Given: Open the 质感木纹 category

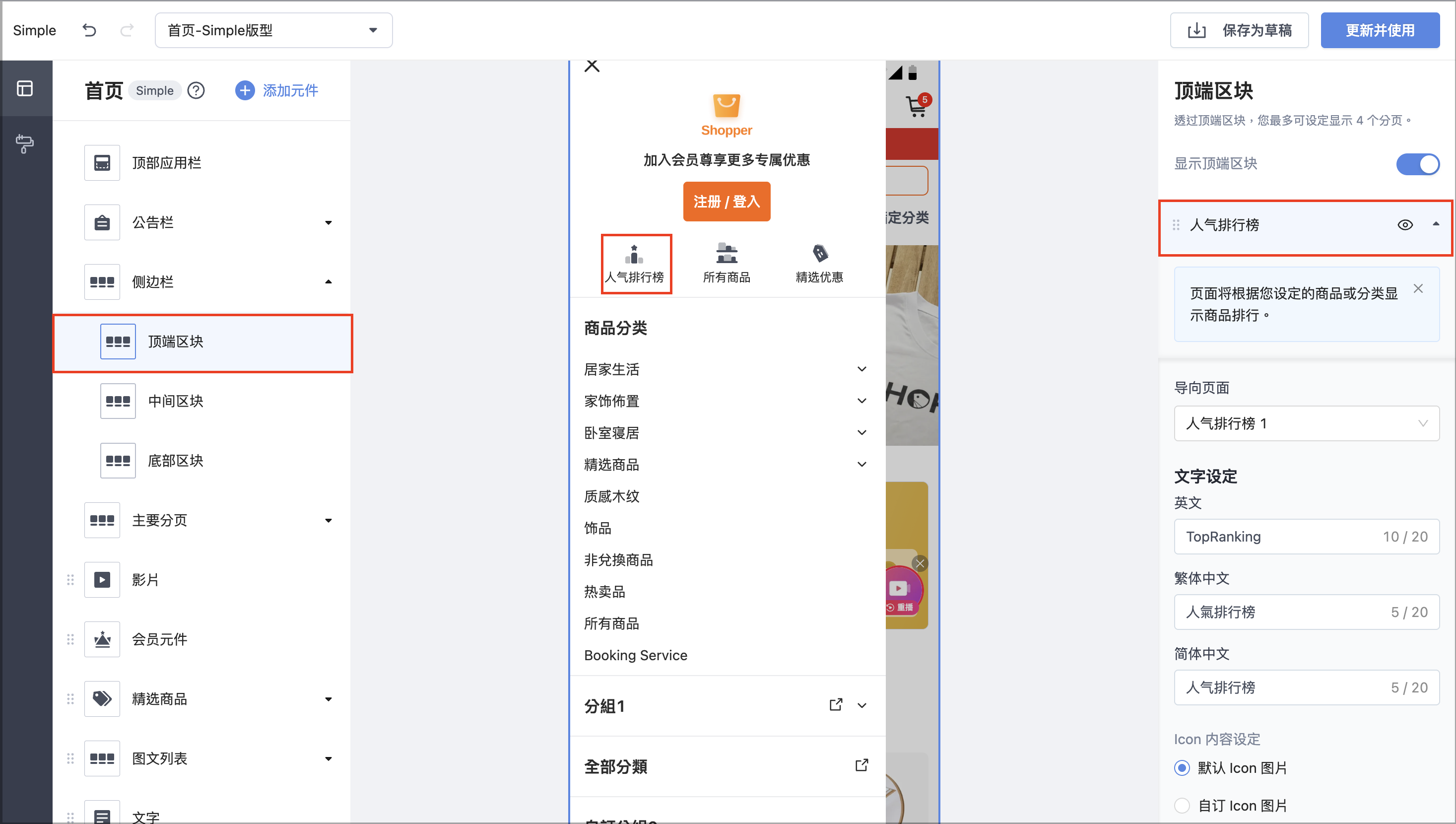Looking at the screenshot, I should [611, 496].
